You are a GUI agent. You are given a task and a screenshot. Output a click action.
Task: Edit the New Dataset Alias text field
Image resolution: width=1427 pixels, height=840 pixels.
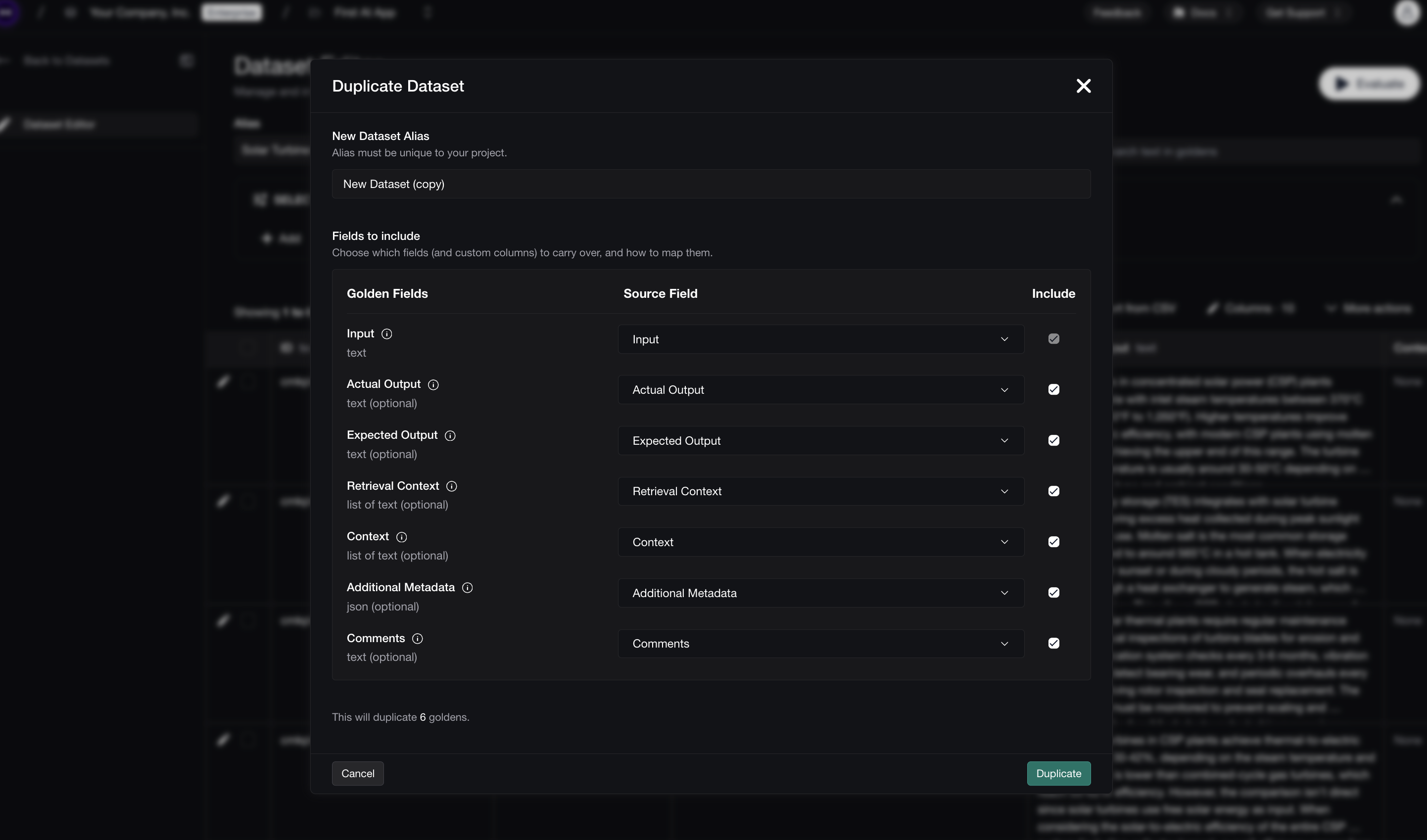pos(711,184)
